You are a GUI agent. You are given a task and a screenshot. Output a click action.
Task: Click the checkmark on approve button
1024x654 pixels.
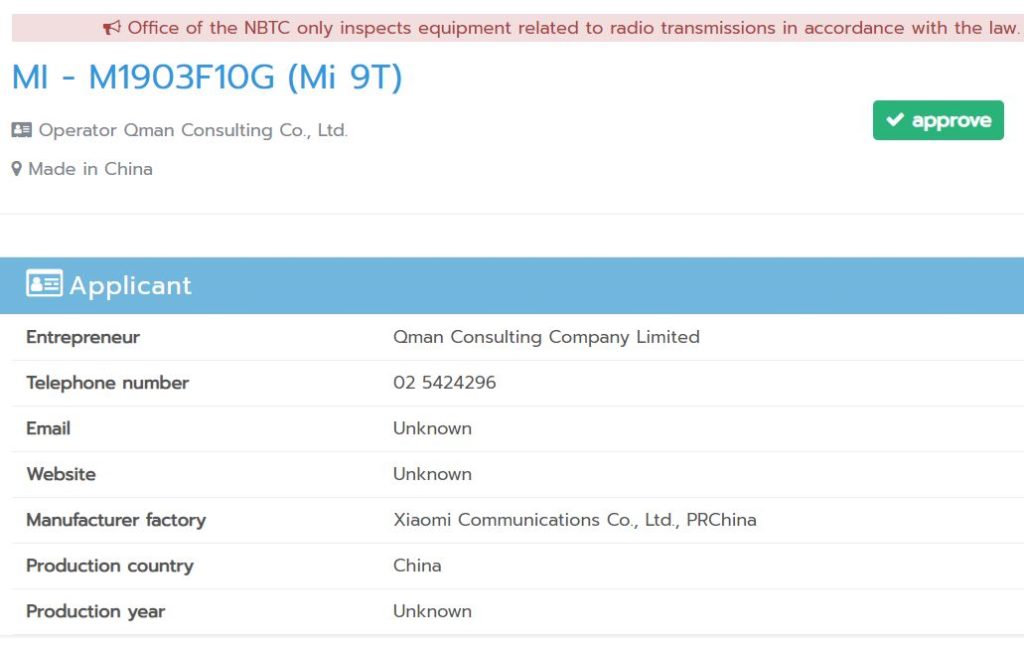click(x=895, y=120)
